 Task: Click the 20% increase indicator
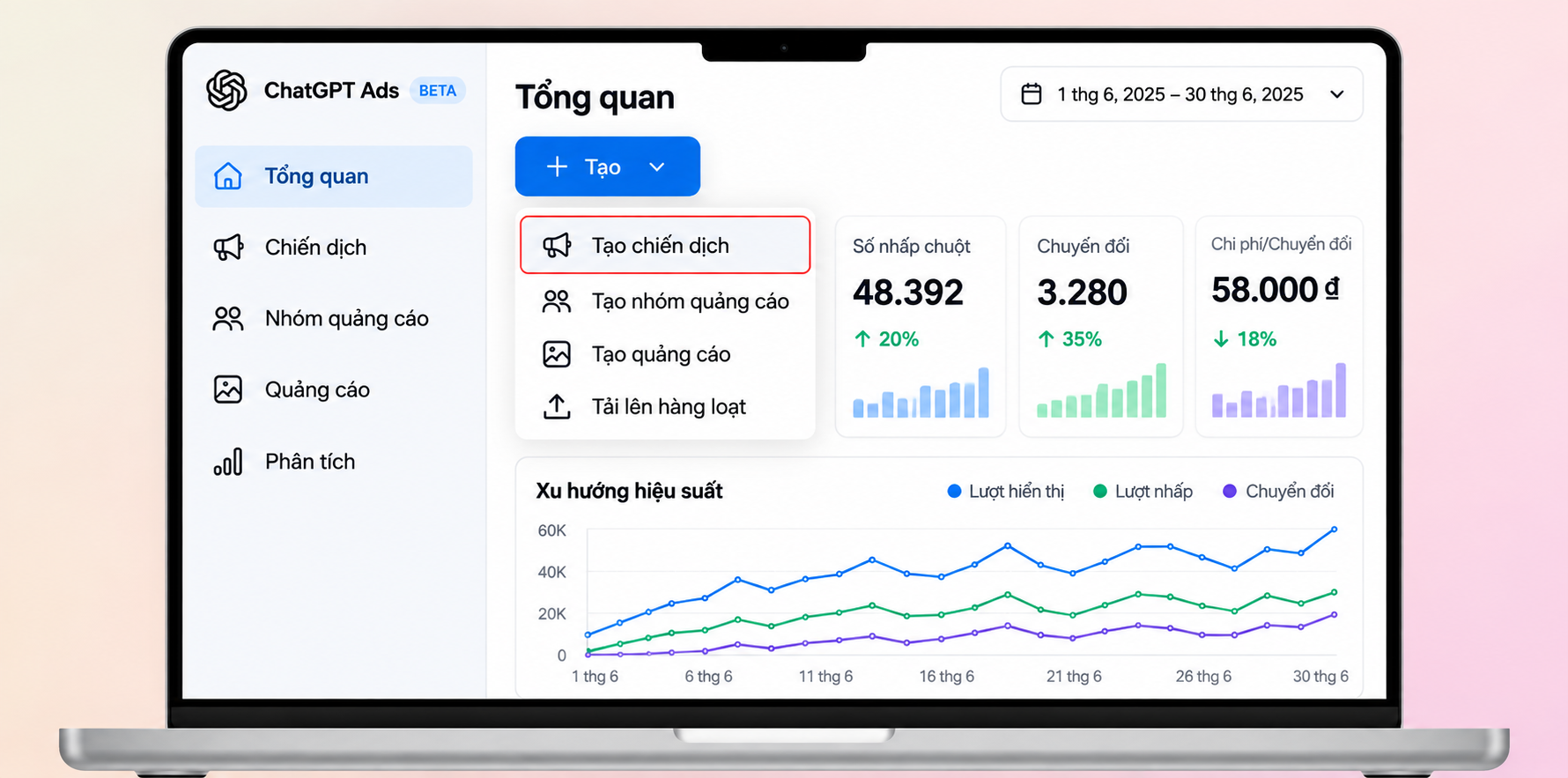point(887,339)
